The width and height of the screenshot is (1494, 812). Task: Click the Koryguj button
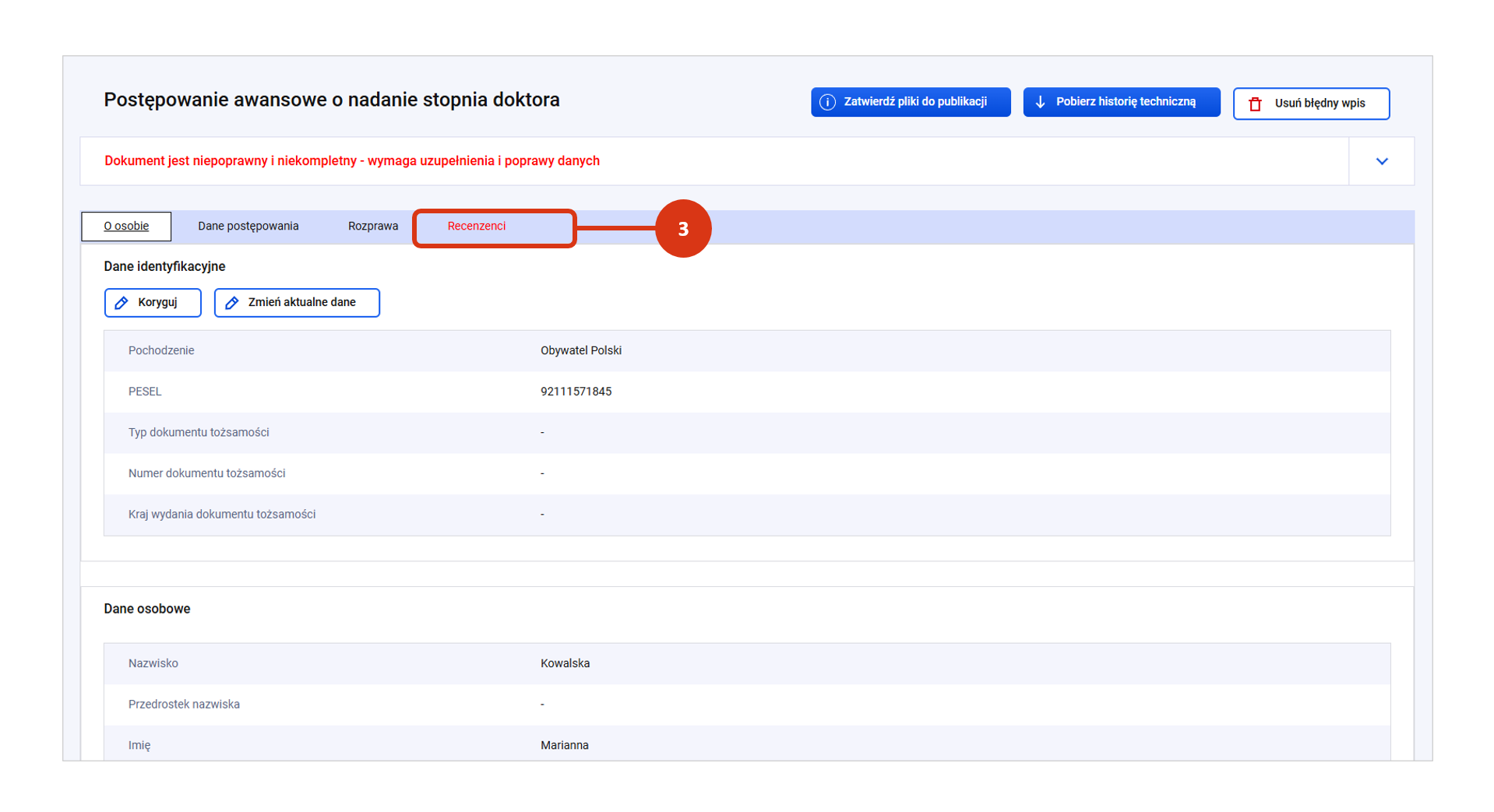[153, 303]
